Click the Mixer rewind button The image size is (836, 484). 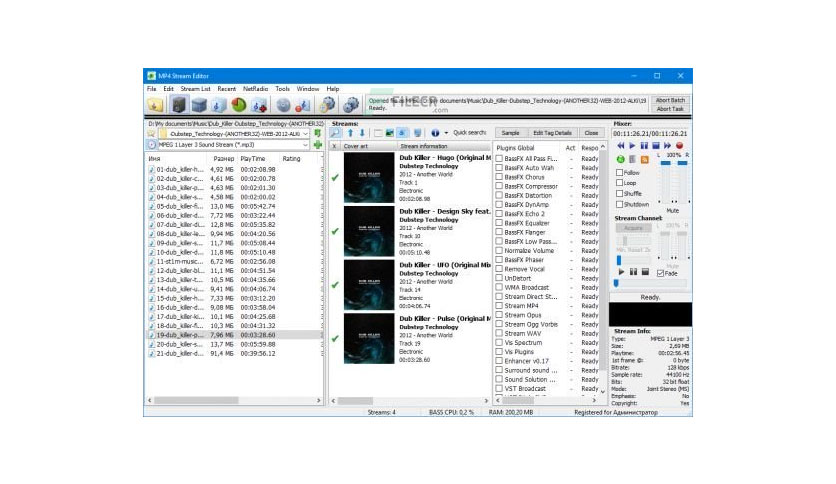[621, 145]
